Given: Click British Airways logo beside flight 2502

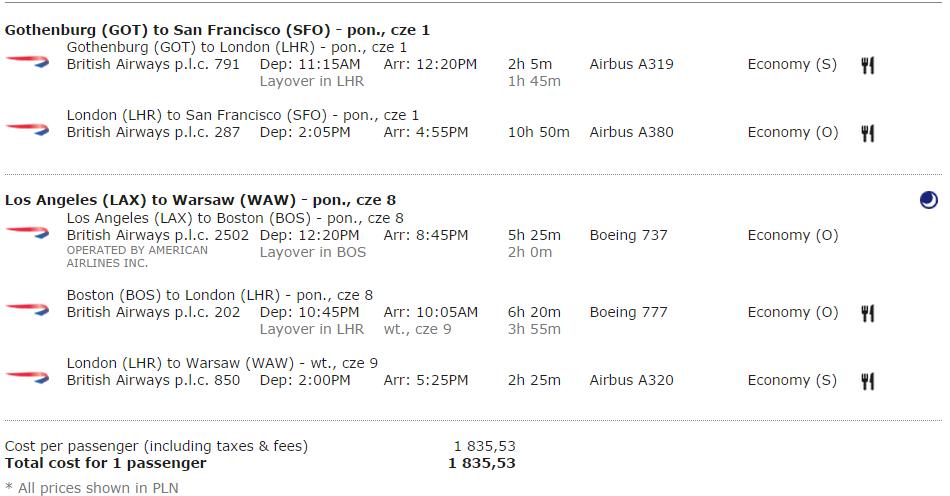Looking at the screenshot, I should (27, 232).
